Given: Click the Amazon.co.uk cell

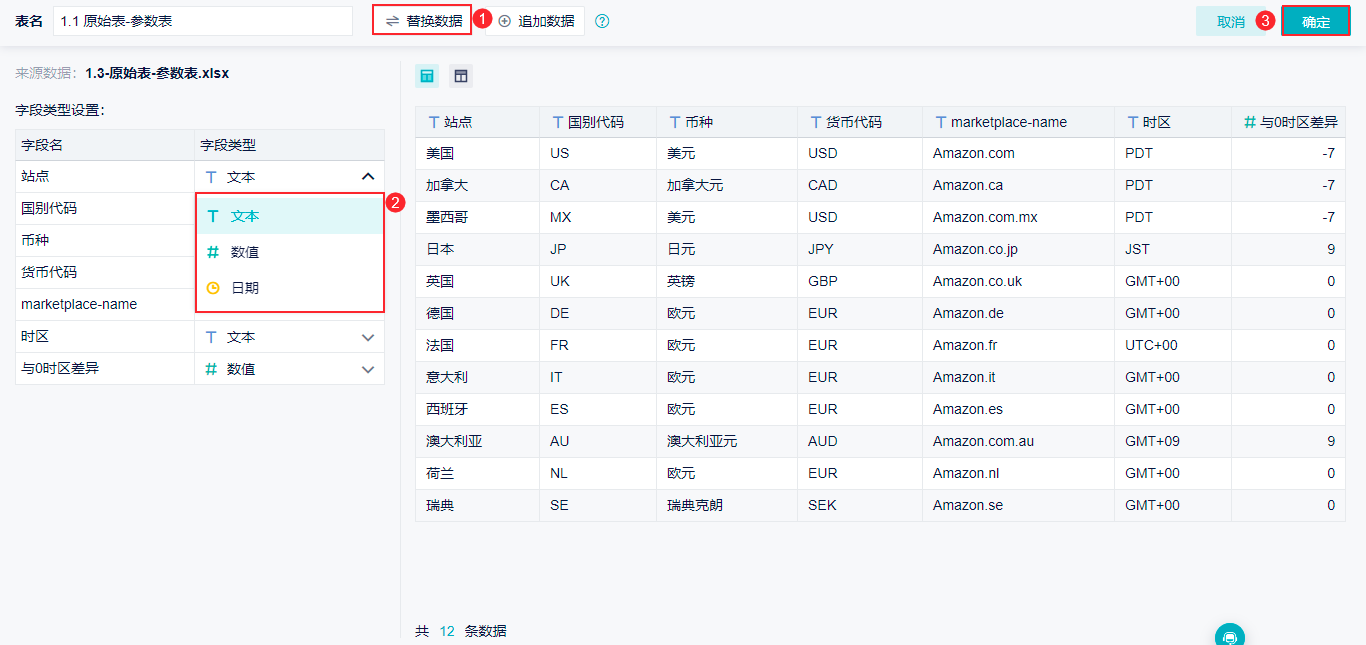Looking at the screenshot, I should pos(1018,281).
